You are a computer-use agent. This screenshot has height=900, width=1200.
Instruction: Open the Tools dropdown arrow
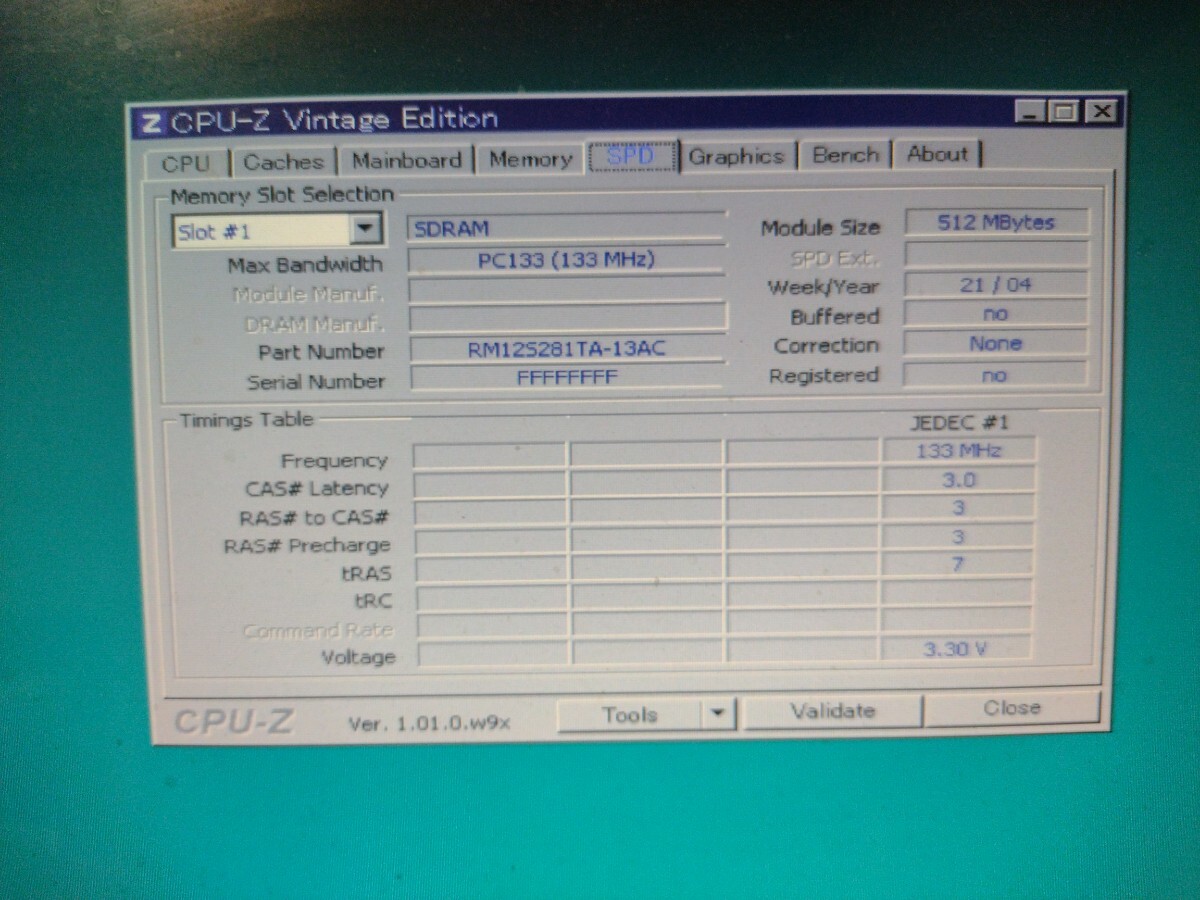(718, 714)
